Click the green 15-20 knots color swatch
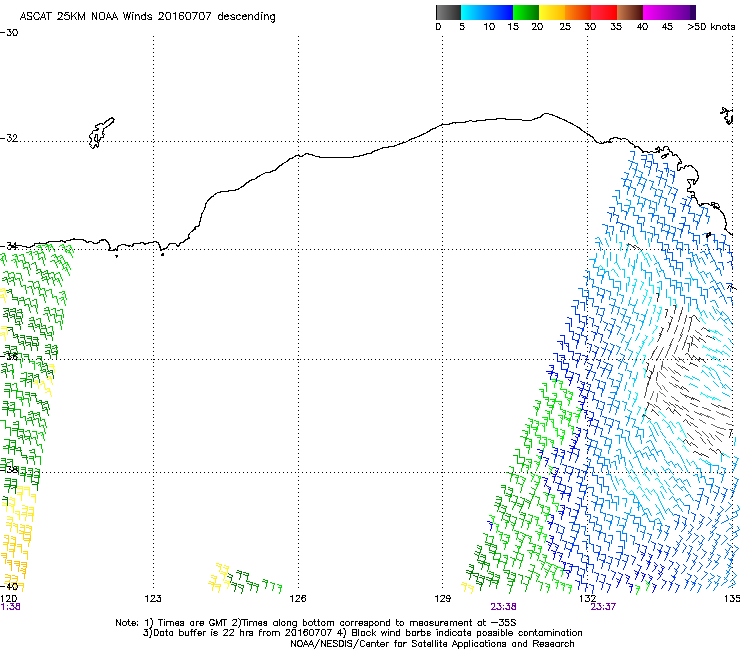Image resolution: width=740 pixels, height=650 pixels. click(x=526, y=12)
